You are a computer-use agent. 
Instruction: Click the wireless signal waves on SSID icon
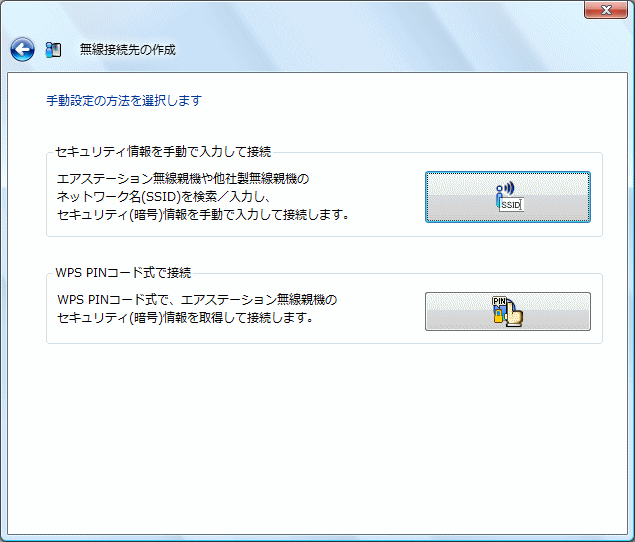[x=510, y=187]
